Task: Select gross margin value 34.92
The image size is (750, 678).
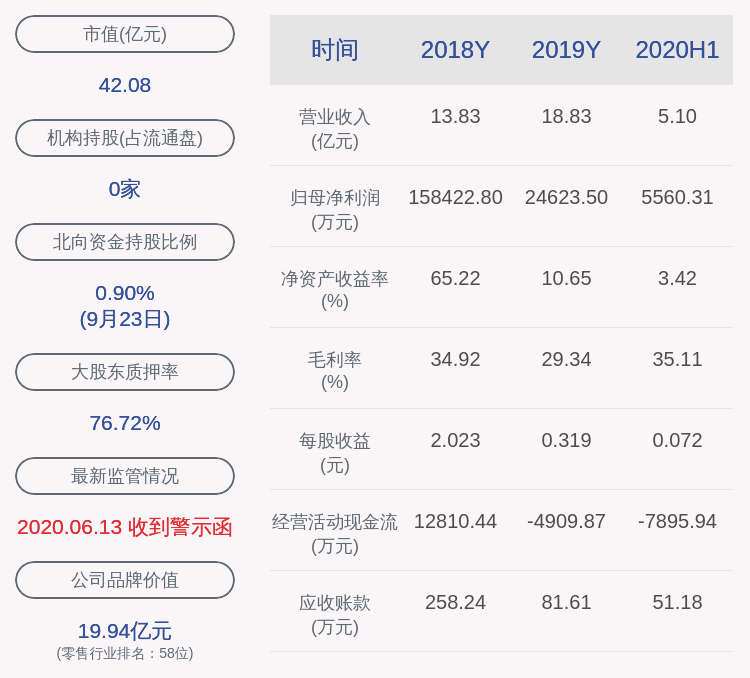Action: coord(455,359)
